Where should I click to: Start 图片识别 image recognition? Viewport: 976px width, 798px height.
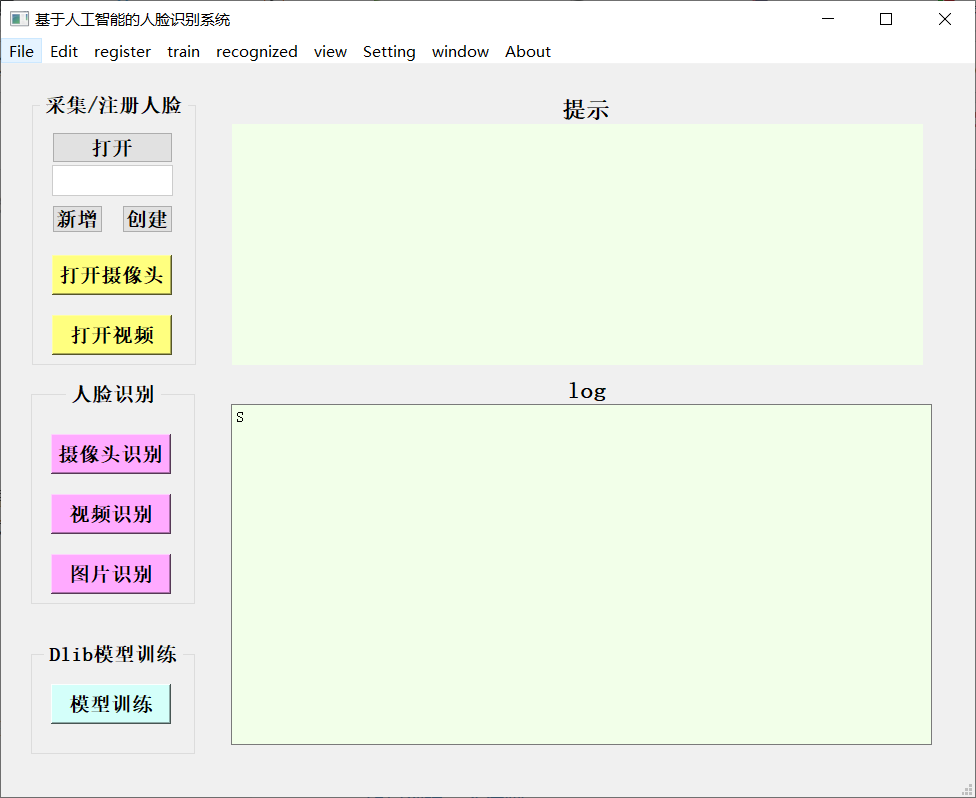(x=111, y=574)
